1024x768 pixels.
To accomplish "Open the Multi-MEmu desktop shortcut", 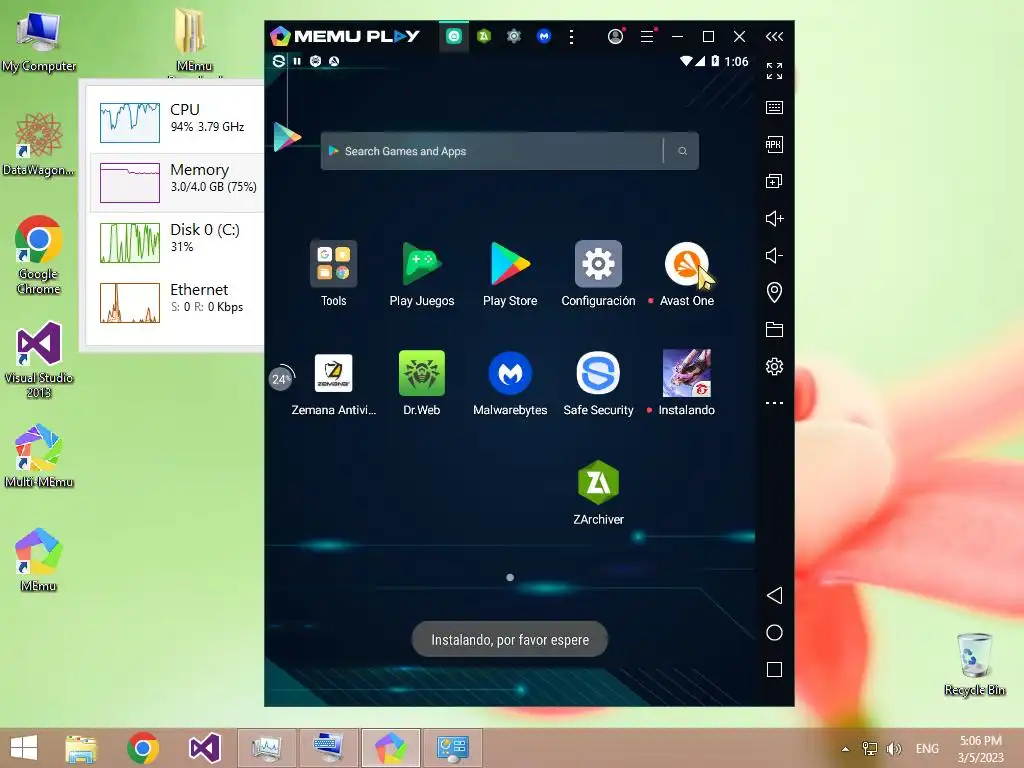I will [39, 456].
